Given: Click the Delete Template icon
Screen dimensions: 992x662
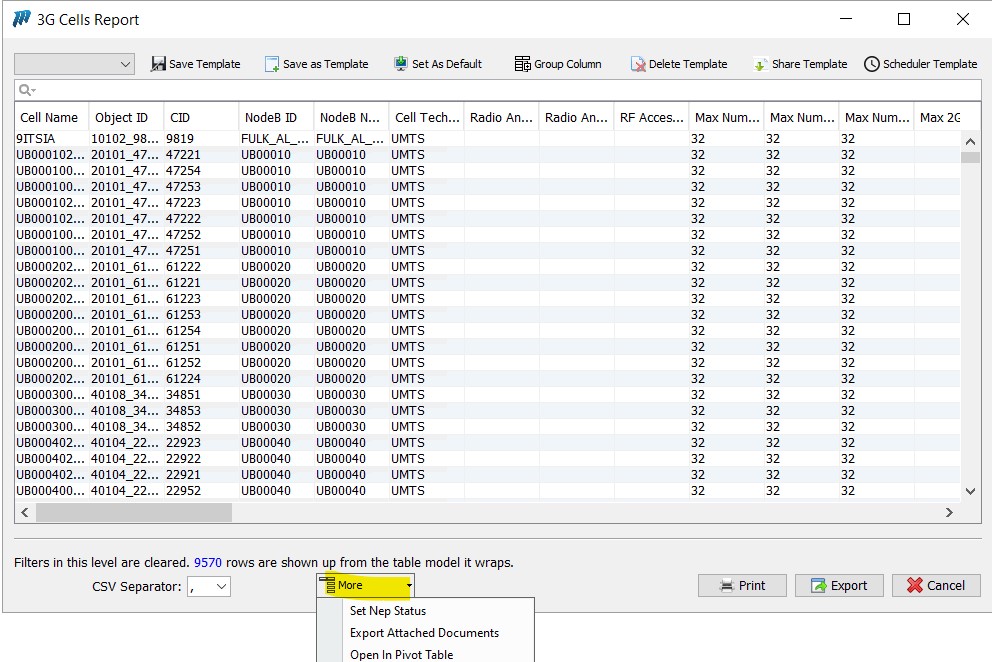Looking at the screenshot, I should click(638, 64).
